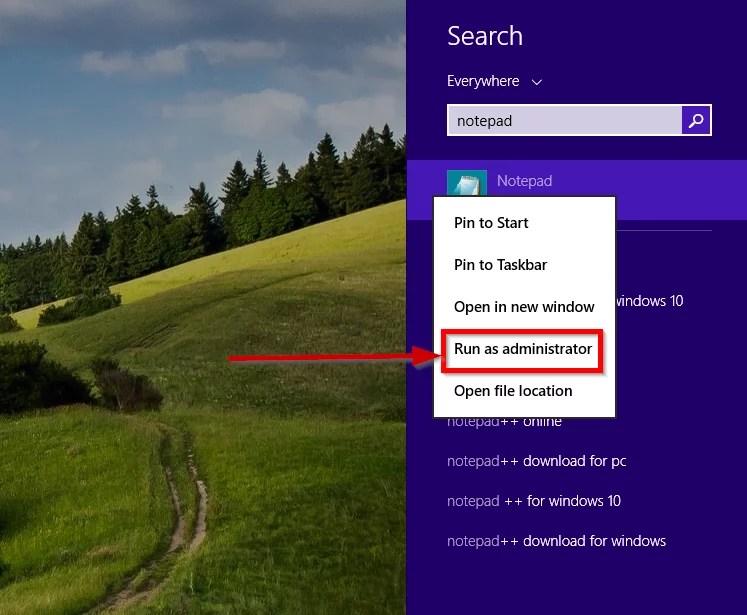Open the Notepad search result
This screenshot has width=747, height=615.
click(x=576, y=190)
